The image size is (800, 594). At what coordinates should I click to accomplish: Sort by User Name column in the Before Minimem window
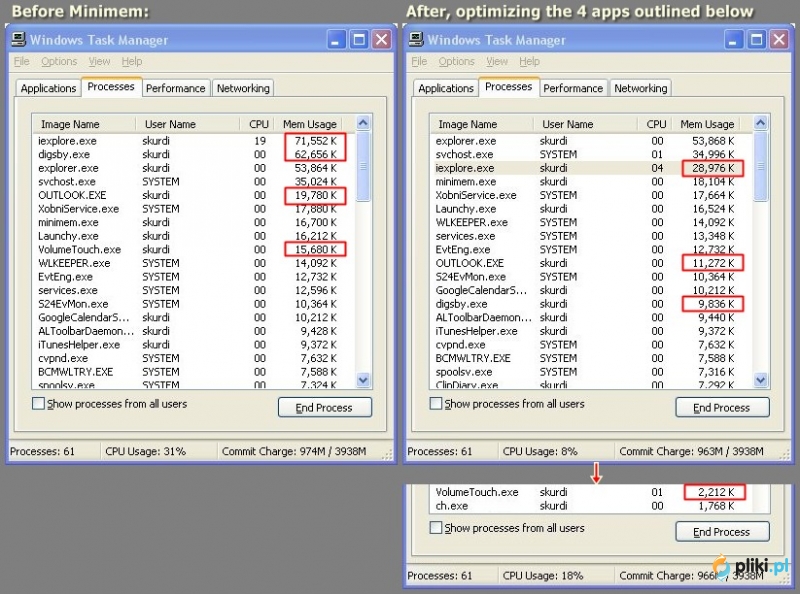(x=188, y=124)
